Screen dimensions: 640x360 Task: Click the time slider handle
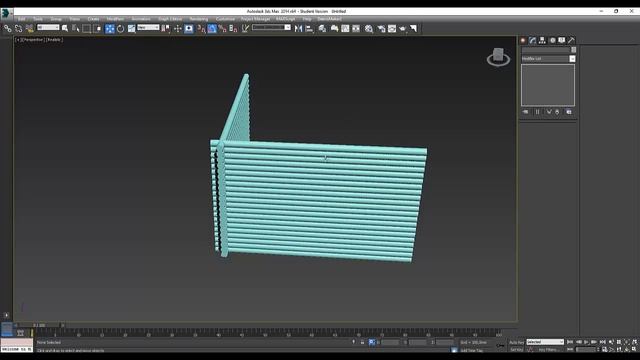pos(40,325)
